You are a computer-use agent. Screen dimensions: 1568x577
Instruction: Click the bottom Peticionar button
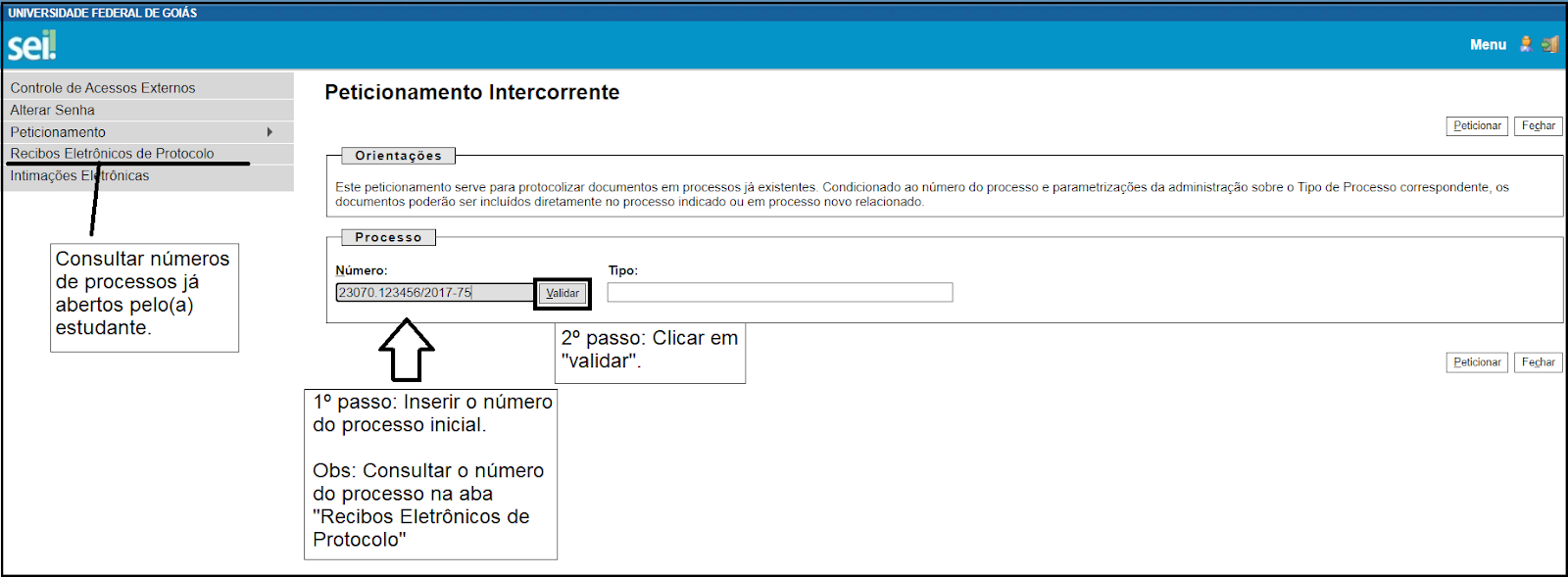pos(1477,362)
